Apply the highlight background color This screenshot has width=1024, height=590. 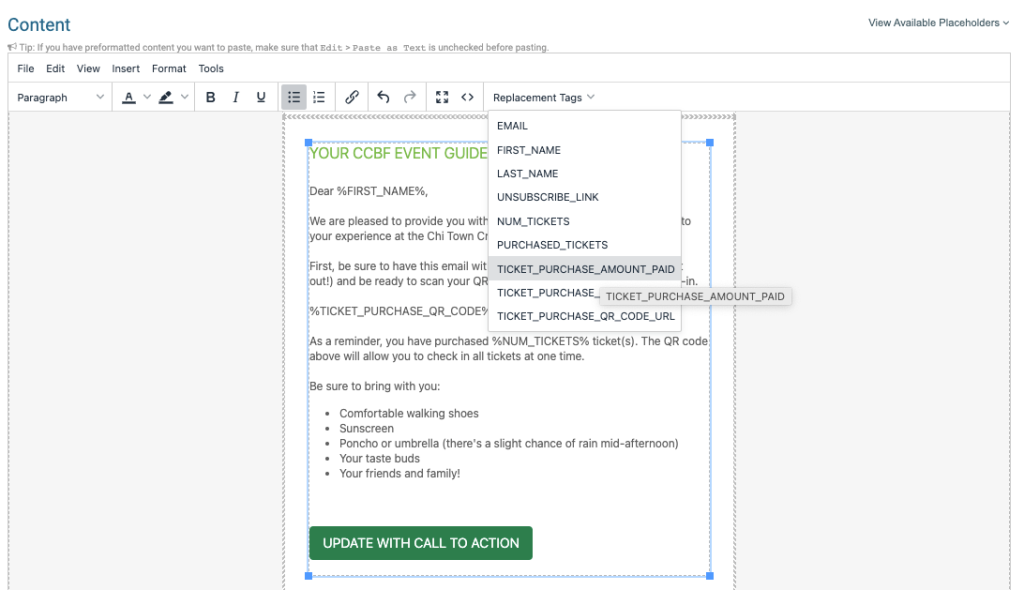(x=166, y=97)
